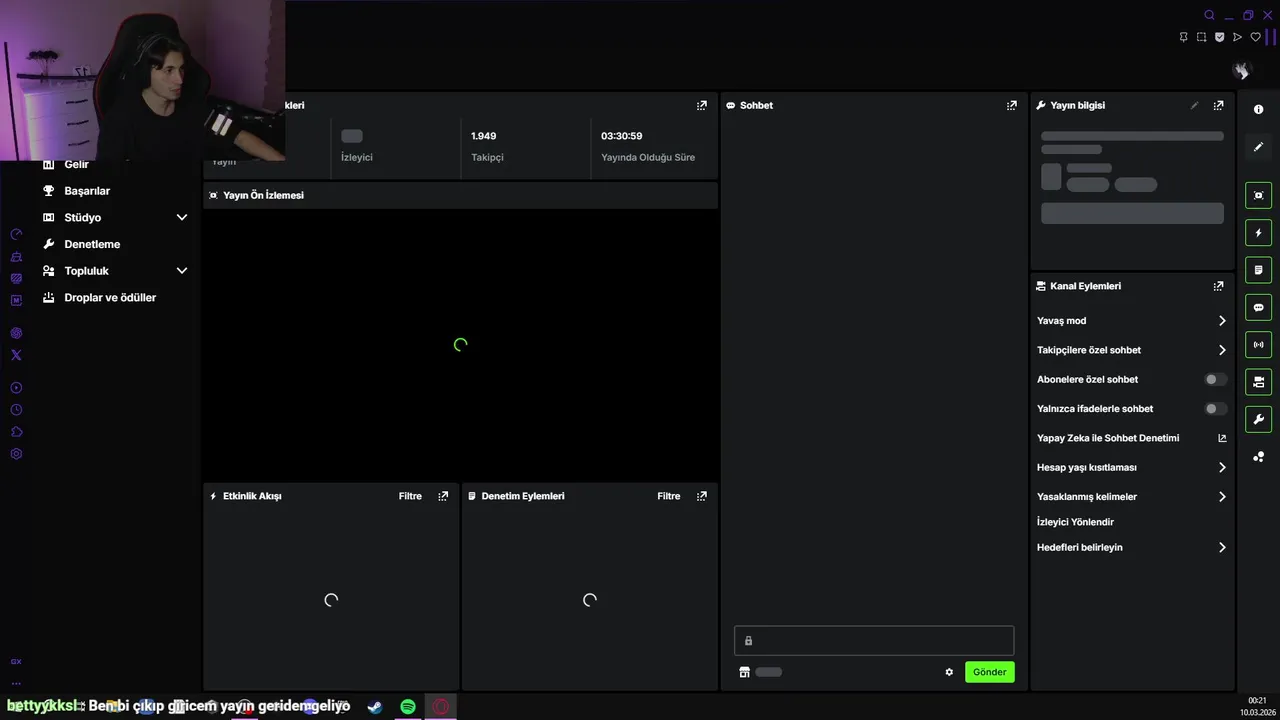Click the chat message input field
Screen dimensions: 1280x720
874,641
